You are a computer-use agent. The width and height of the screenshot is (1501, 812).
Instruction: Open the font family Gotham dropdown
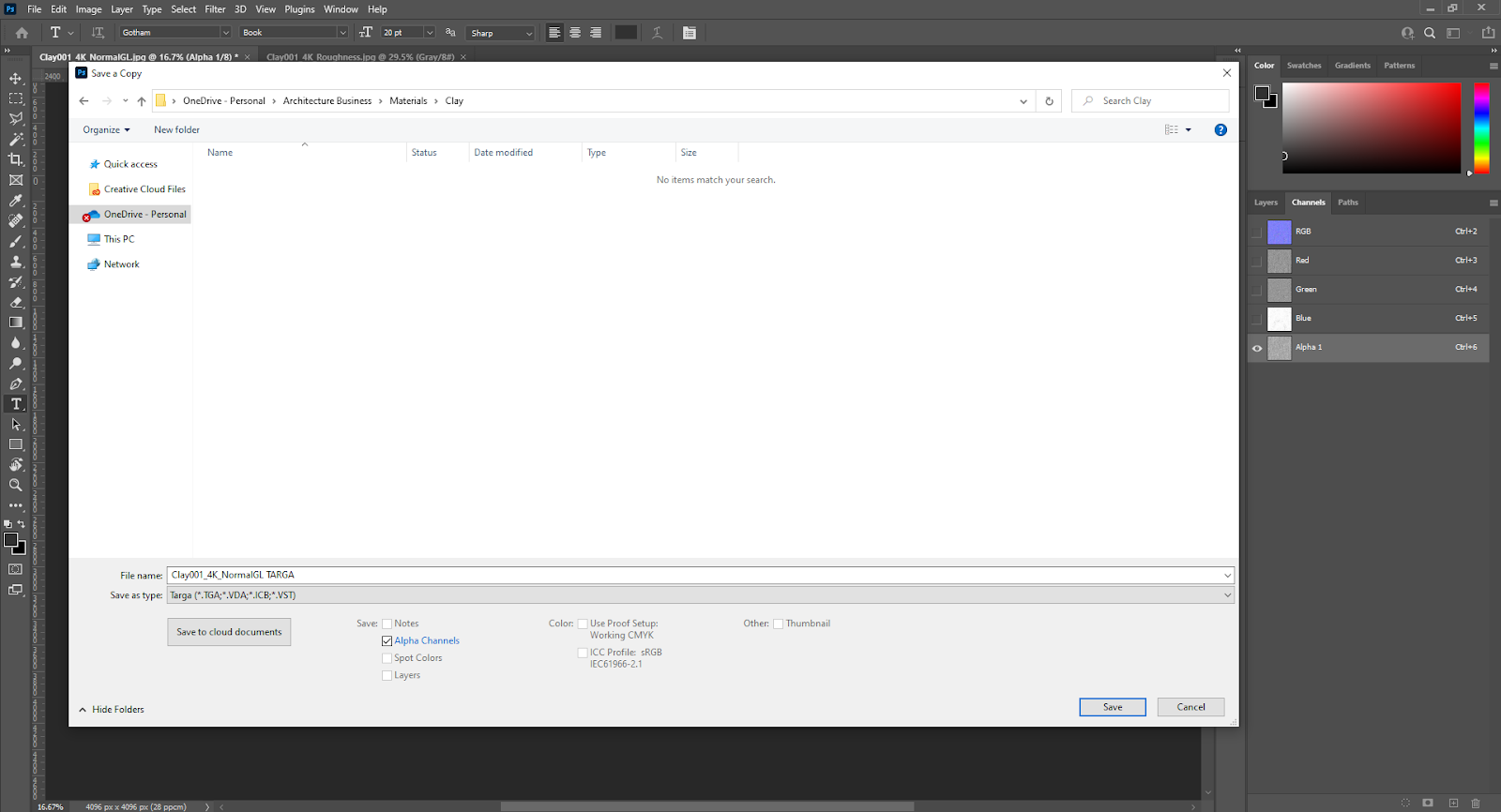pos(225,33)
